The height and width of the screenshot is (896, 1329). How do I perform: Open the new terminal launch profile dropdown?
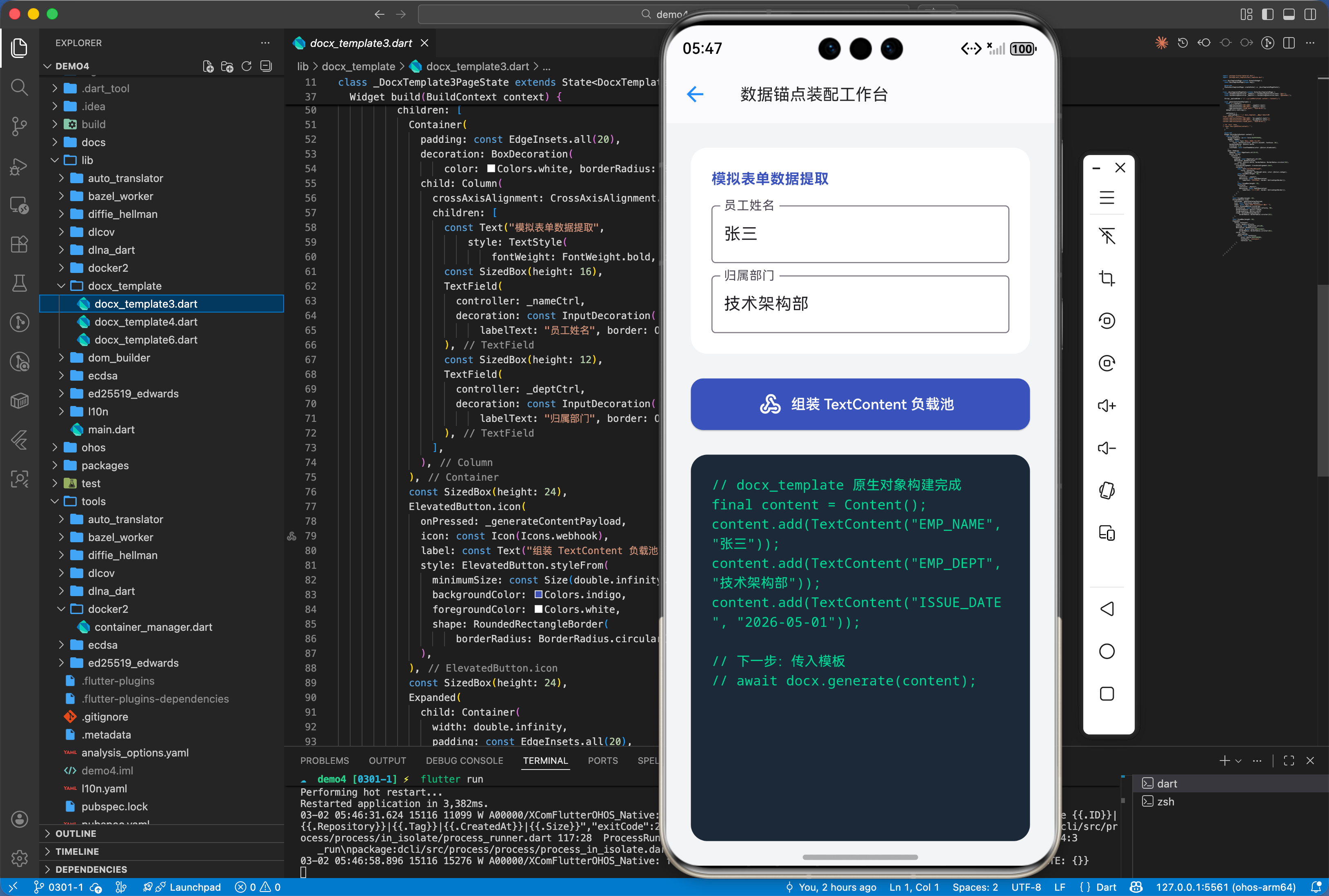point(1238,761)
